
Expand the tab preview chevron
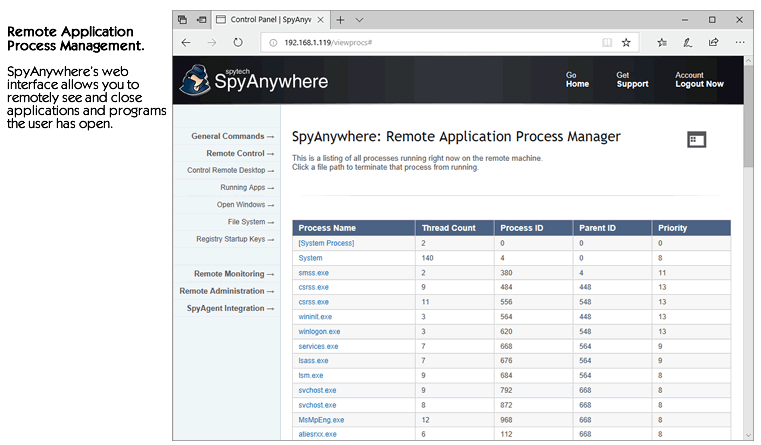tap(360, 19)
